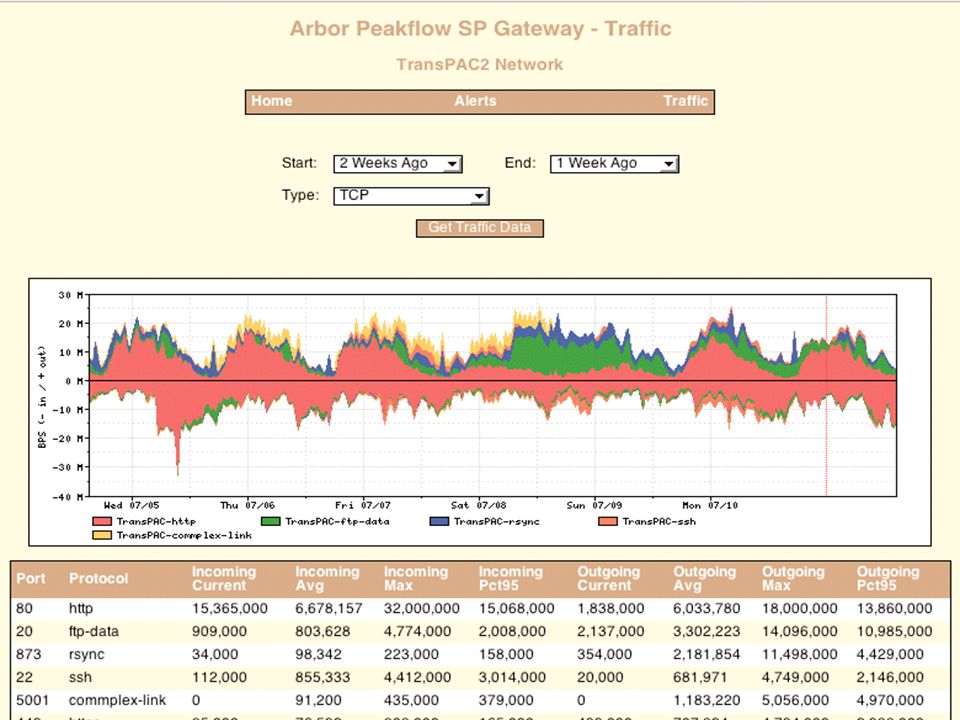Click rsync outgoing avg value 2,181,854
Screen dimensions: 960x720
point(707,654)
